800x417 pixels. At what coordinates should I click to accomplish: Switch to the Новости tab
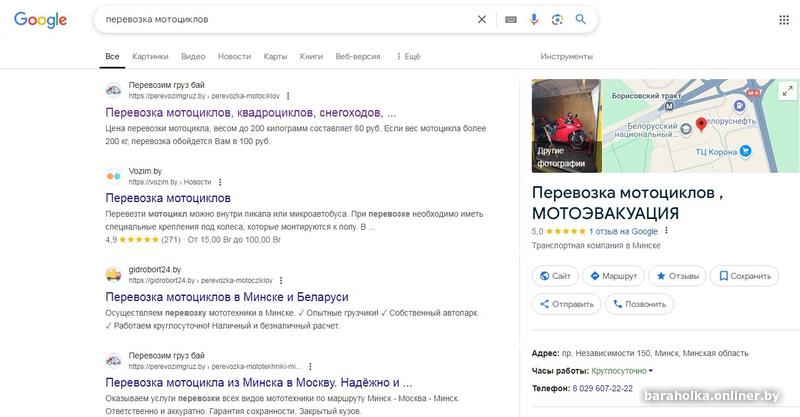tap(234, 57)
